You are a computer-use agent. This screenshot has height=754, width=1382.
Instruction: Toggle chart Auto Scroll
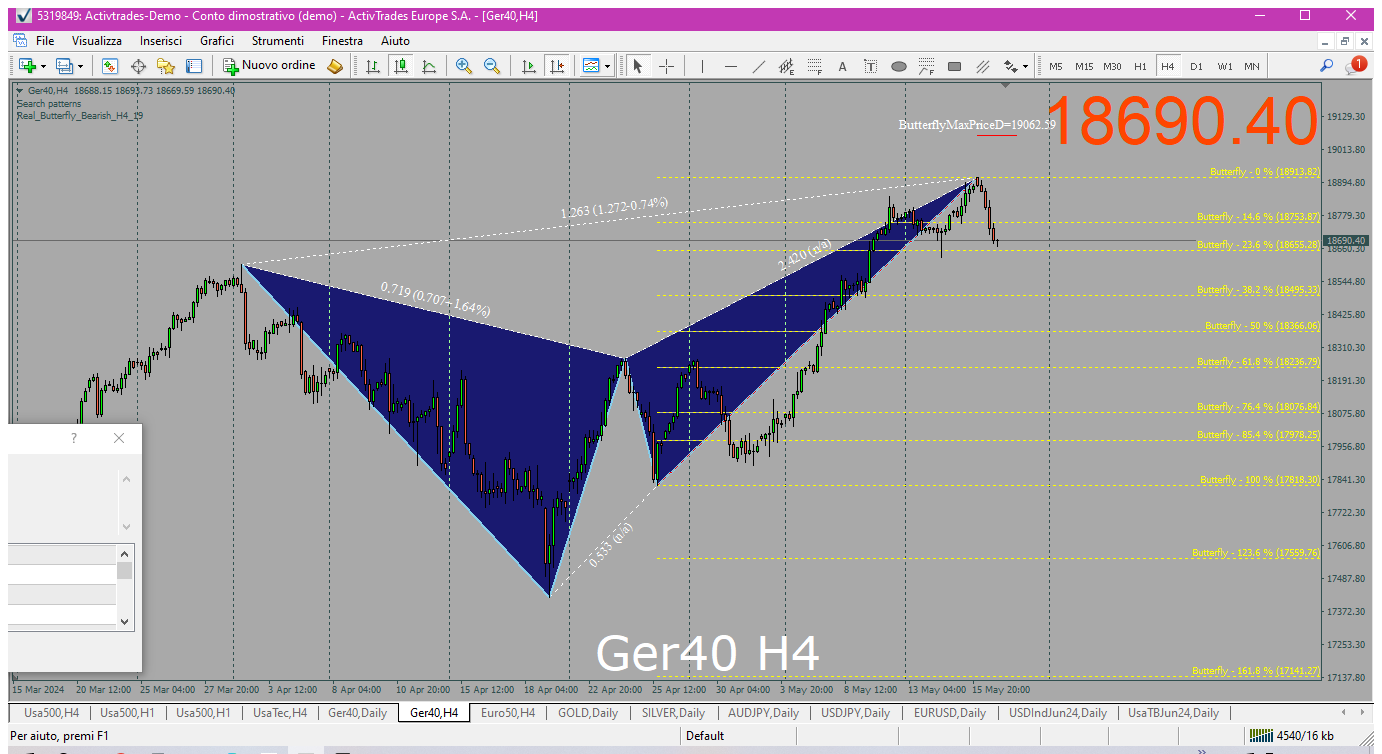[x=529, y=66]
